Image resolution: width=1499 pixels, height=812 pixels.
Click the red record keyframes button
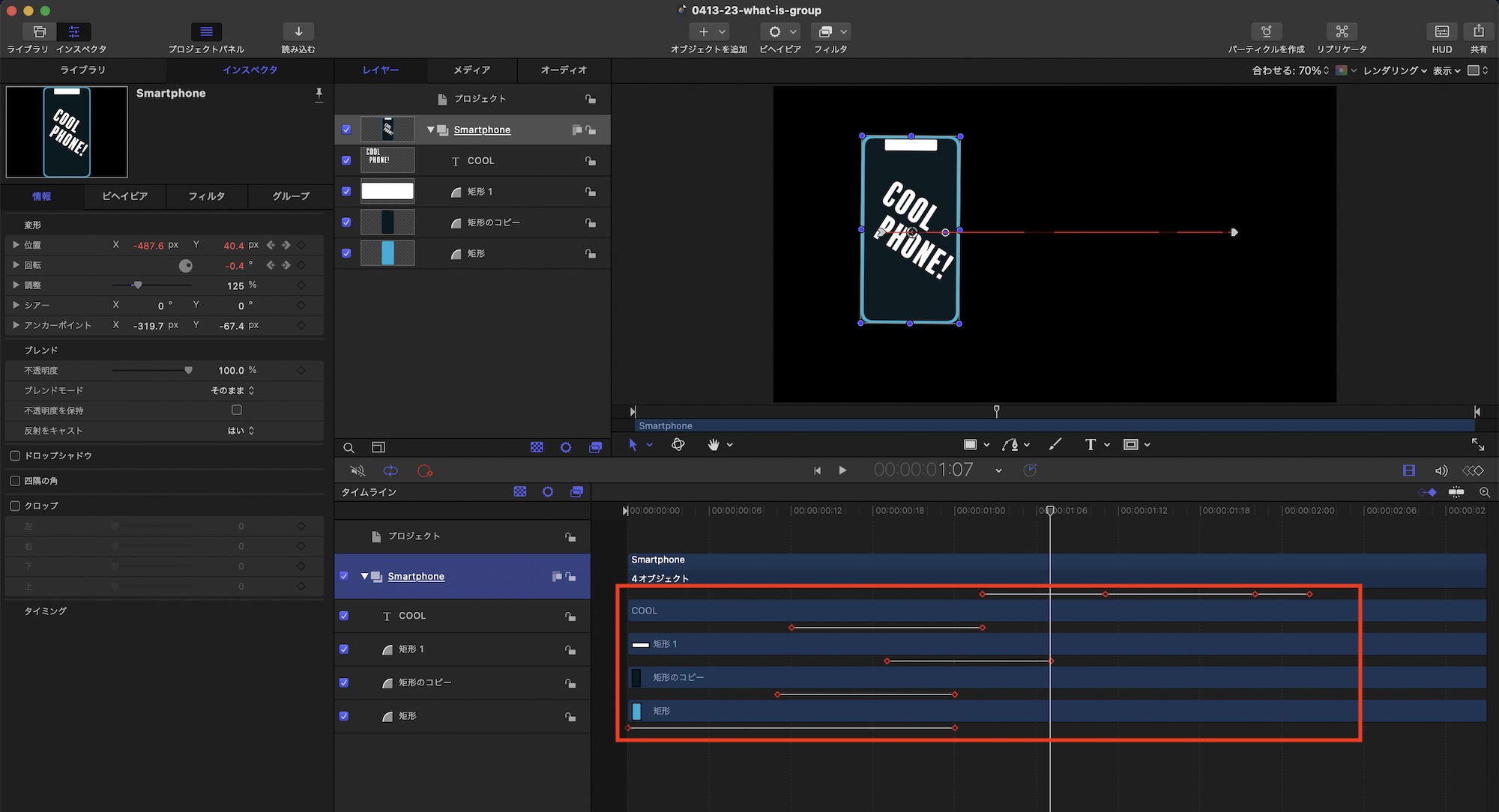tap(425, 471)
